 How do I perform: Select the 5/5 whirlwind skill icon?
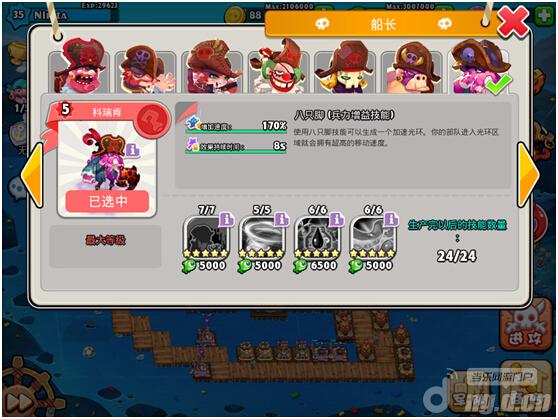(261, 238)
